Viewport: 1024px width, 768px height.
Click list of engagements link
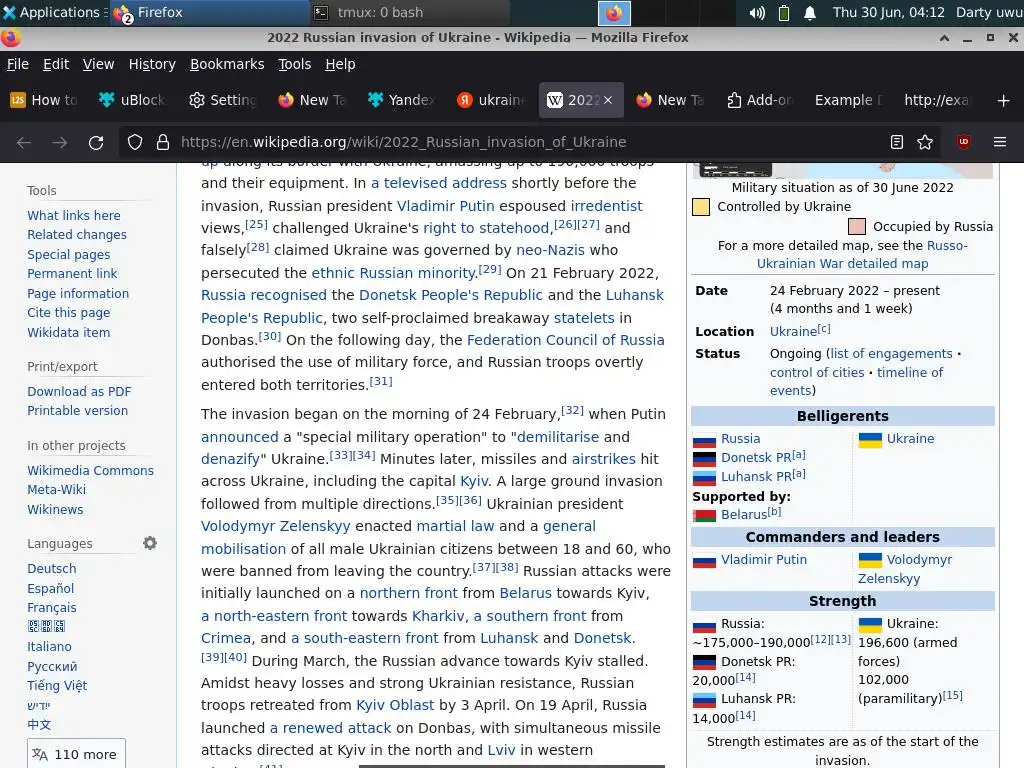[891, 353]
